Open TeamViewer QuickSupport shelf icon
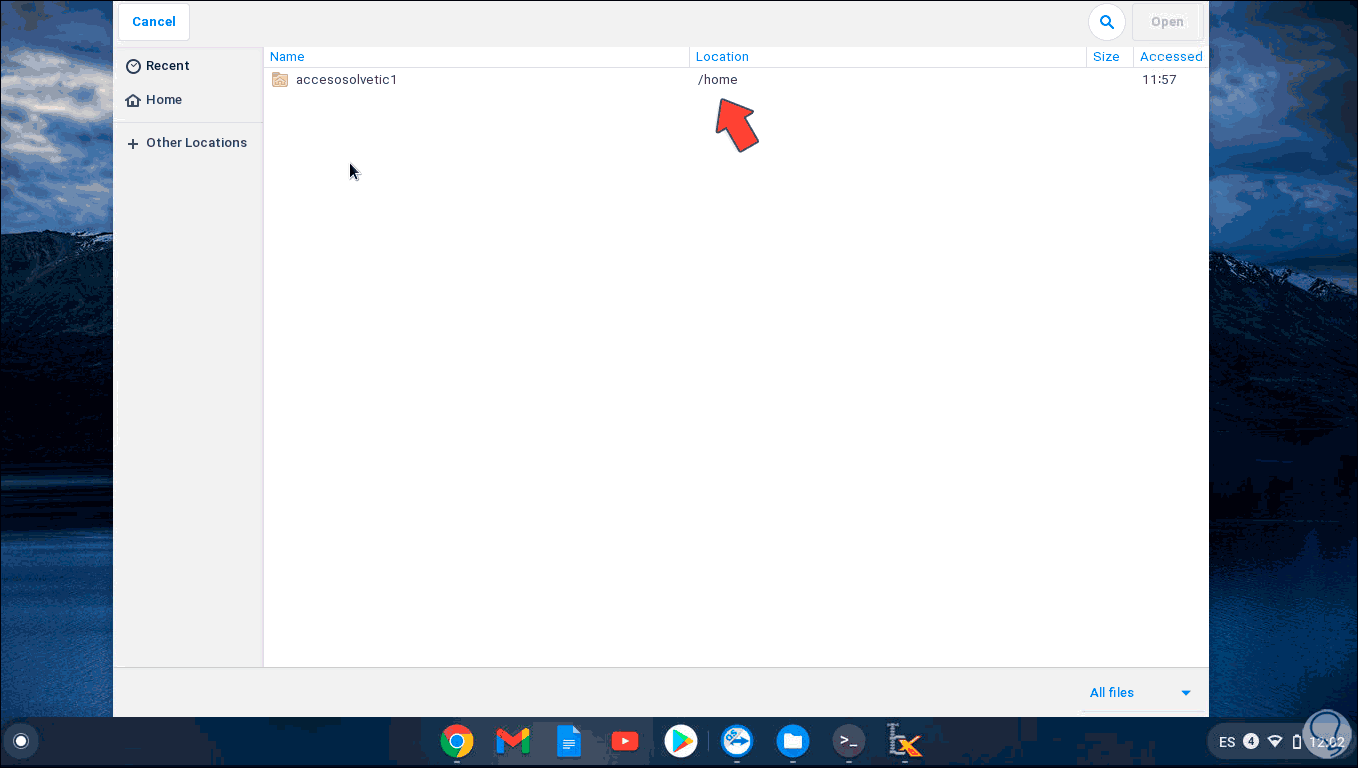Image resolution: width=1358 pixels, height=768 pixels. (737, 742)
